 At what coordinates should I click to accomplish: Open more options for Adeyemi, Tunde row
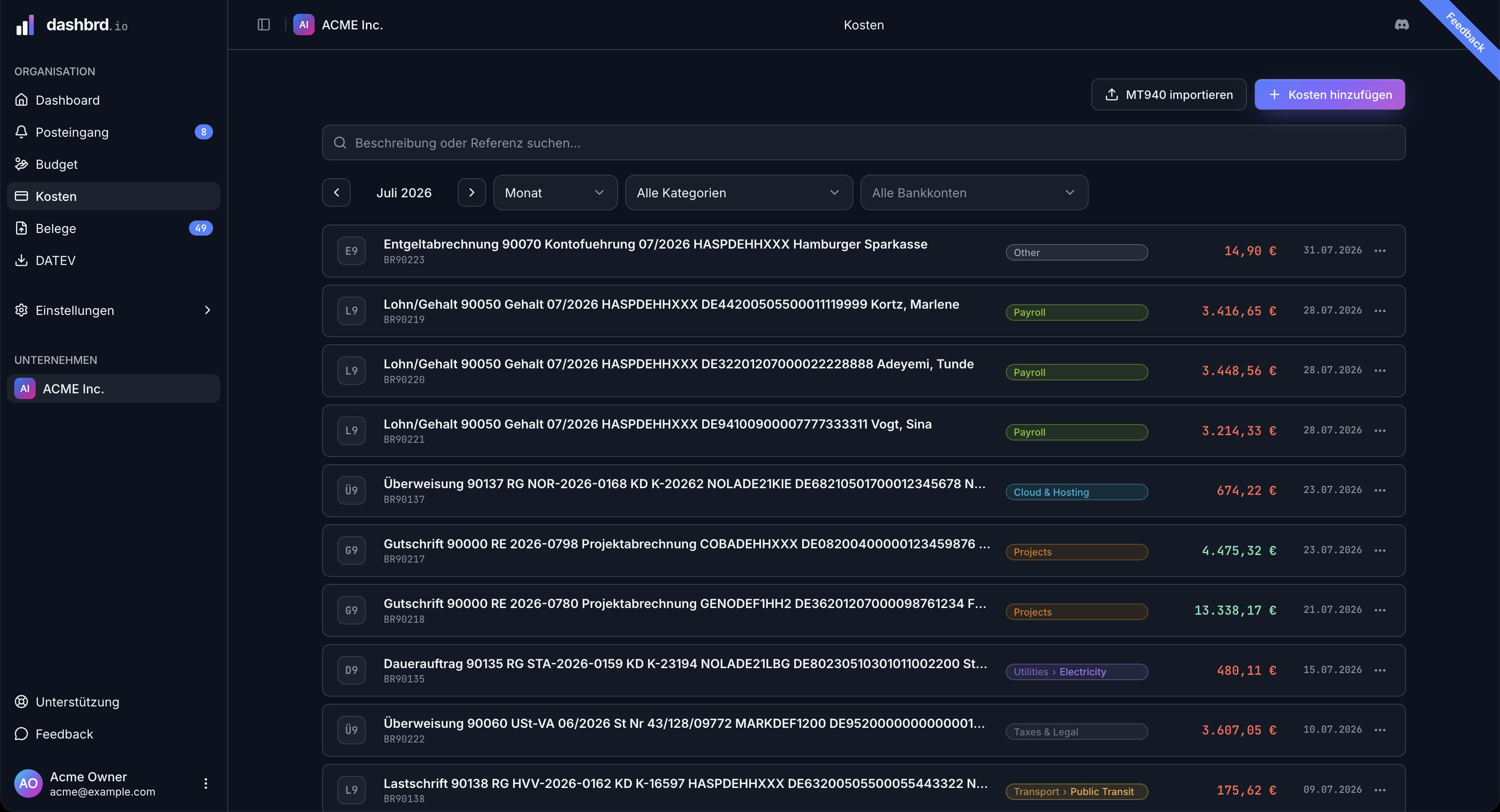[x=1380, y=371]
